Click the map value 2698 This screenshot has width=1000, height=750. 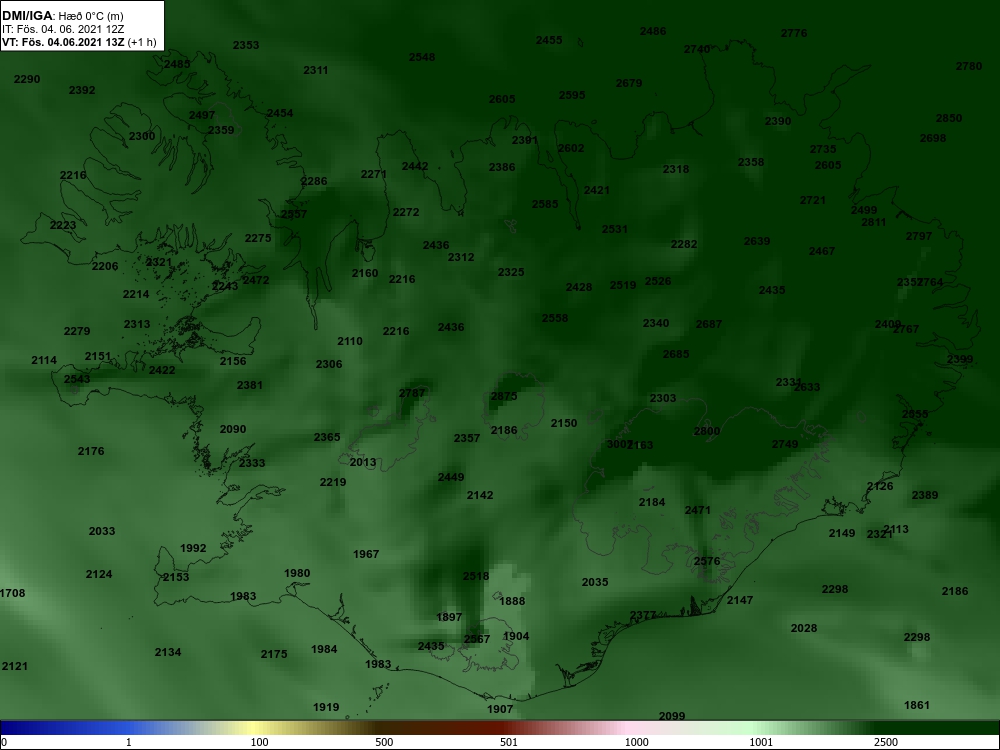click(932, 138)
